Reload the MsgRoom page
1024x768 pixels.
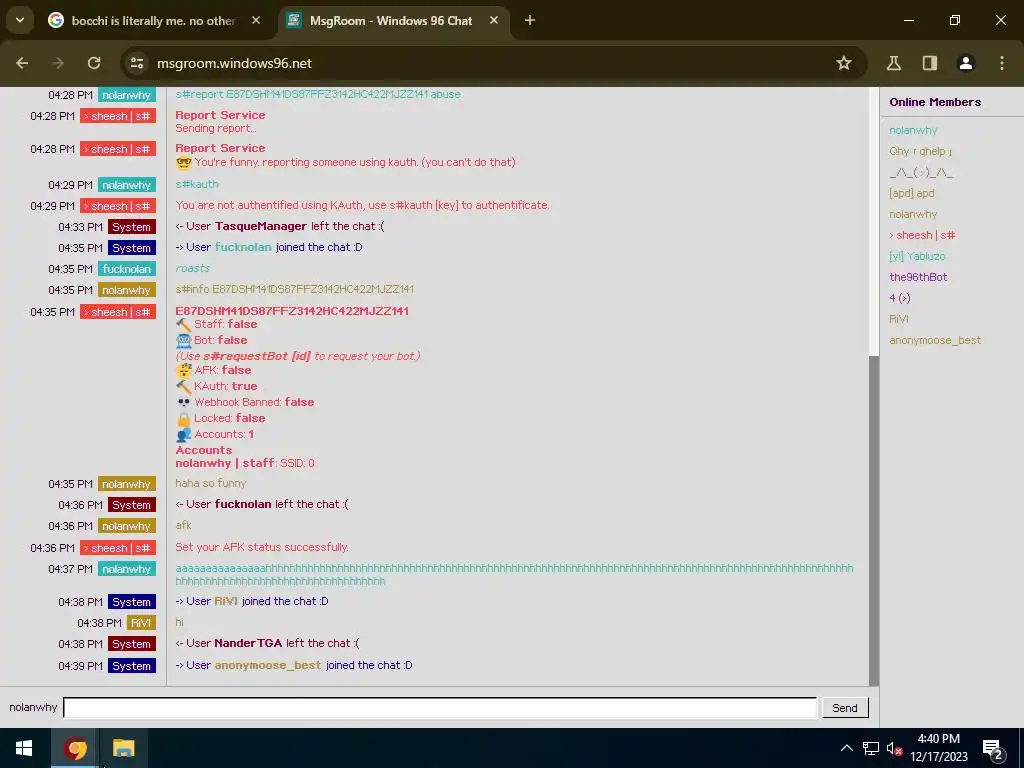pyautogui.click(x=94, y=63)
